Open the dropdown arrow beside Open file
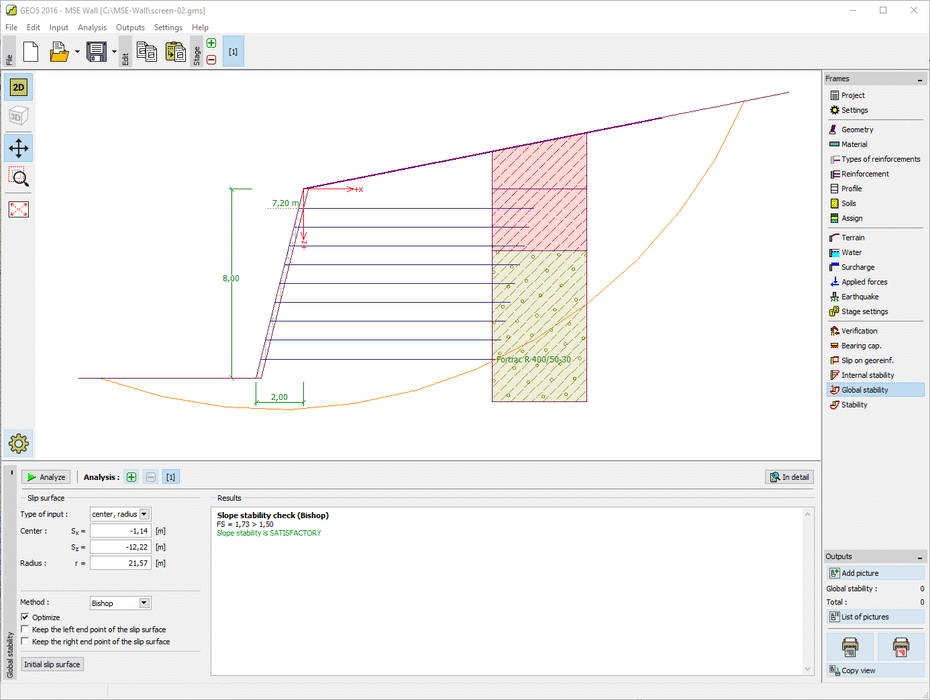 pyautogui.click(x=76, y=52)
